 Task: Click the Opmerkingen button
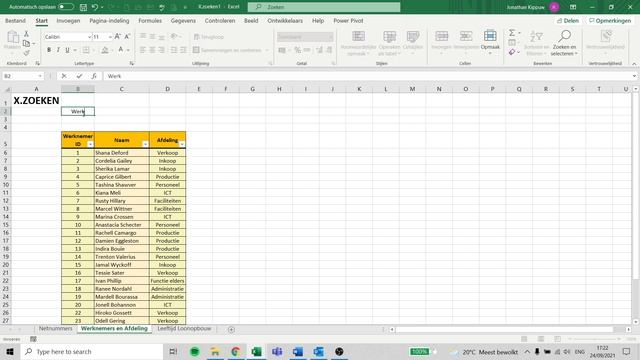[610, 20]
